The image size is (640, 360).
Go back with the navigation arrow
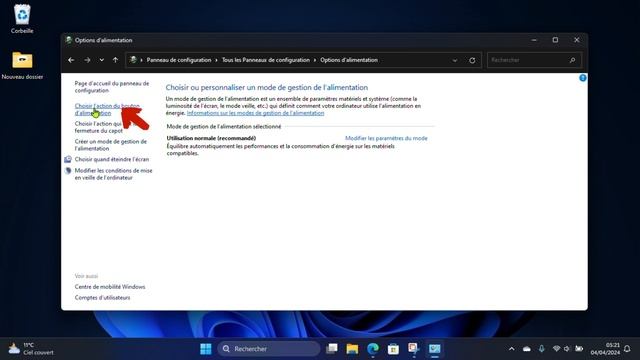(71, 60)
